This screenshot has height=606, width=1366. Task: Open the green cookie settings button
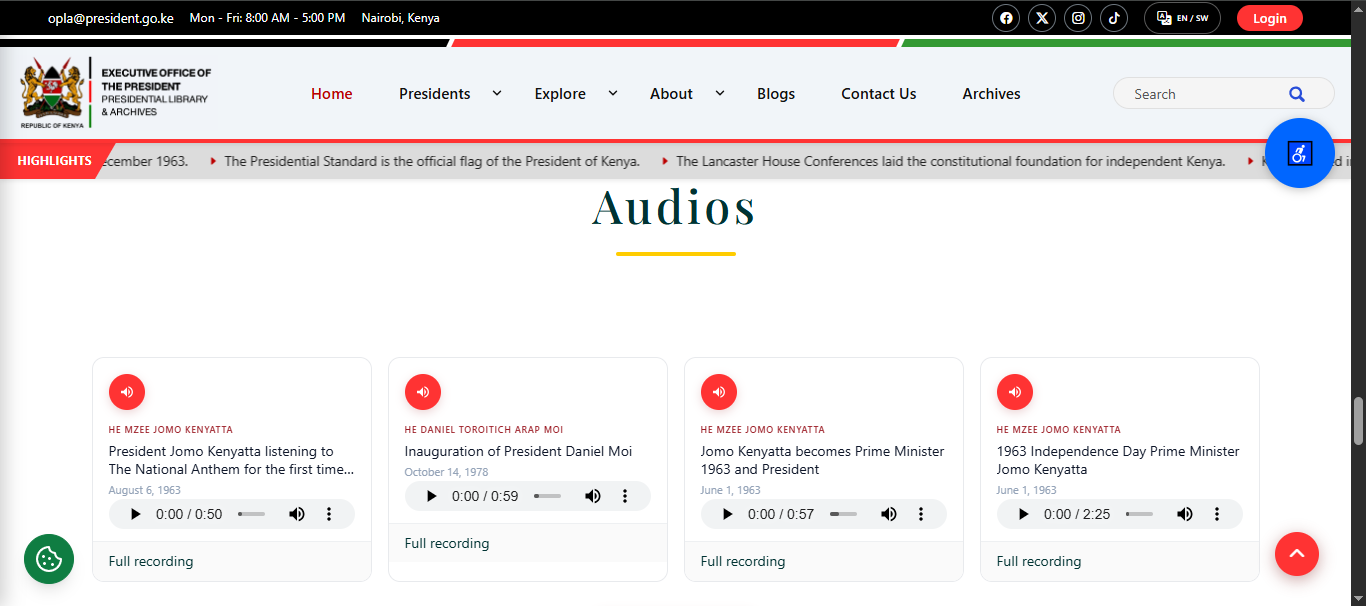(49, 559)
